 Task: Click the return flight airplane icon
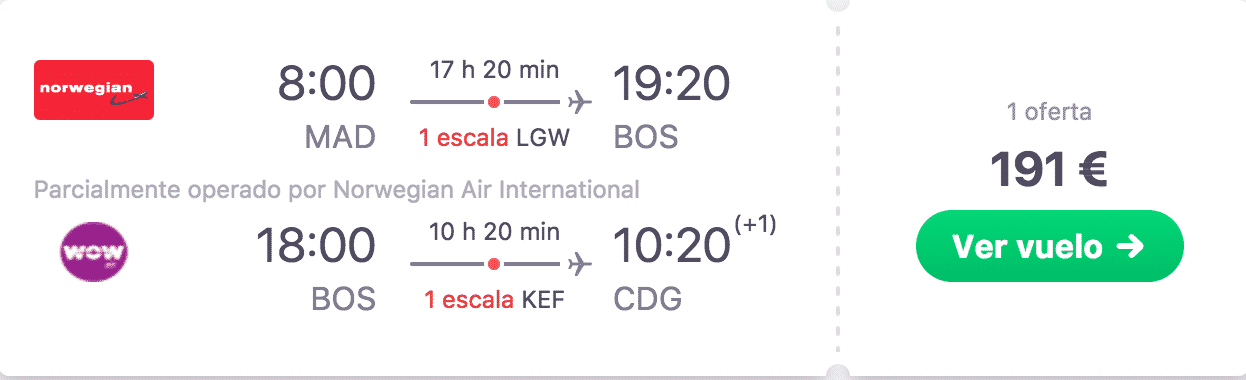pos(578,264)
